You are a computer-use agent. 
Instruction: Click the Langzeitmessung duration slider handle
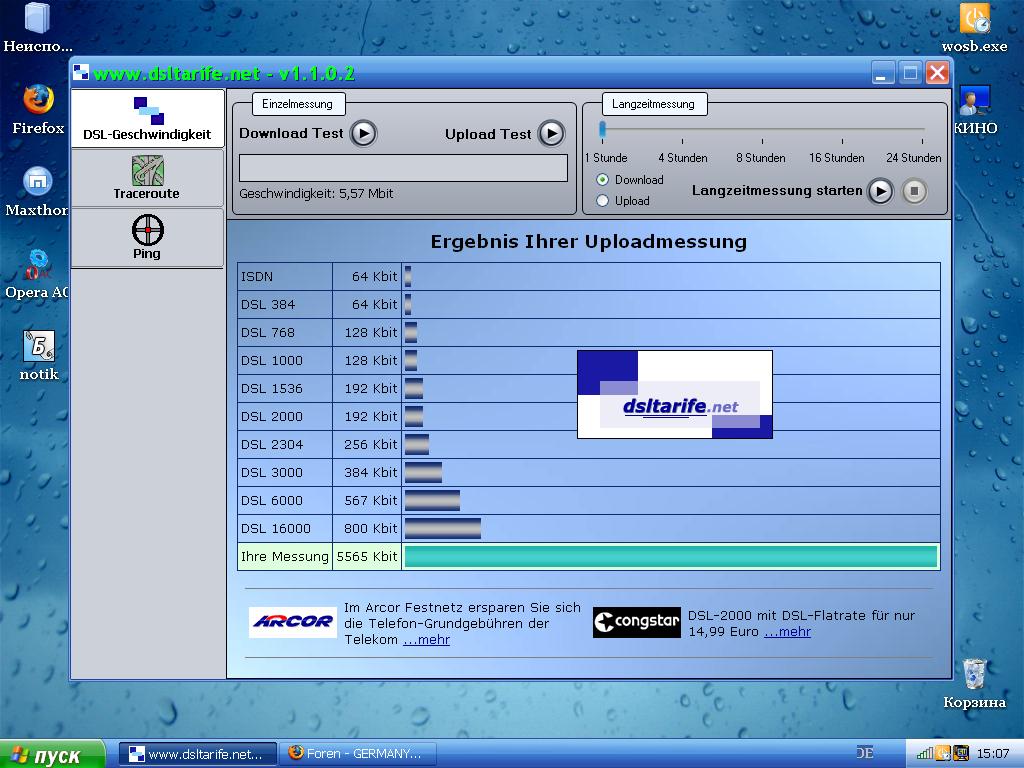coord(602,128)
